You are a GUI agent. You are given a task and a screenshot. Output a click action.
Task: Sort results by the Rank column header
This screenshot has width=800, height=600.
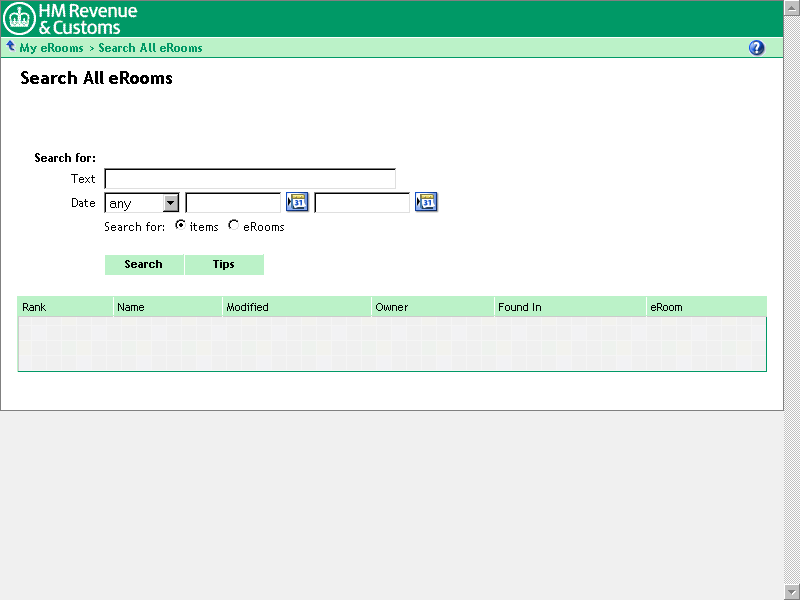pyautogui.click(x=35, y=307)
